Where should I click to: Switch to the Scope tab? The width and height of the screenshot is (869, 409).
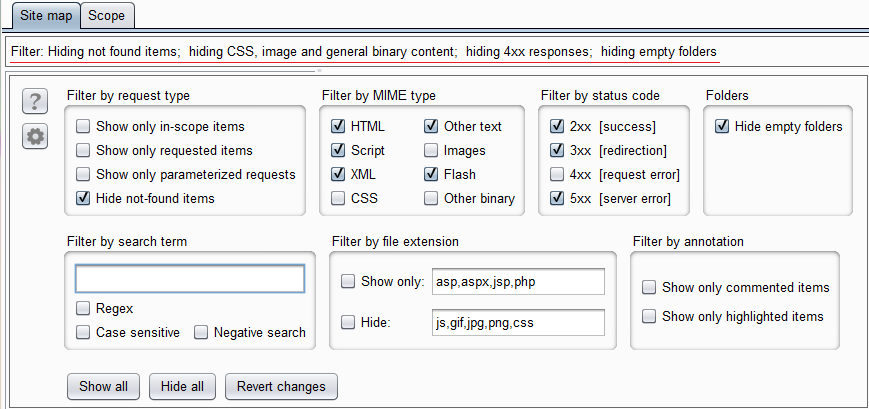[107, 17]
